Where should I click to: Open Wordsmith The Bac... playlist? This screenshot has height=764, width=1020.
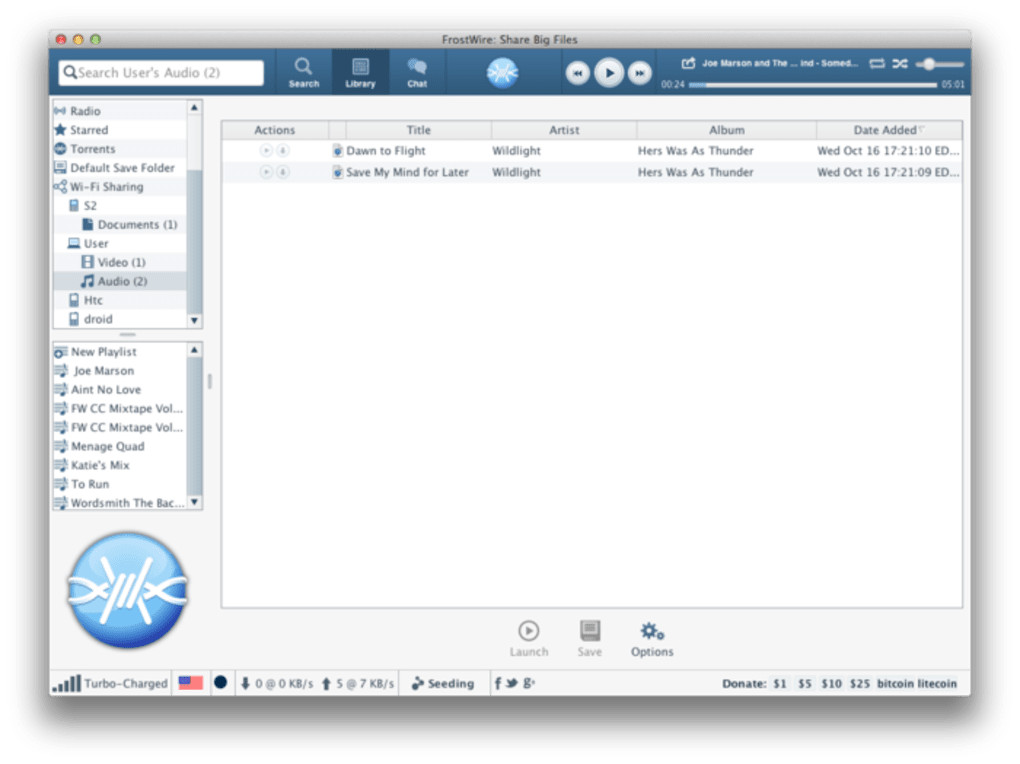tap(120, 502)
